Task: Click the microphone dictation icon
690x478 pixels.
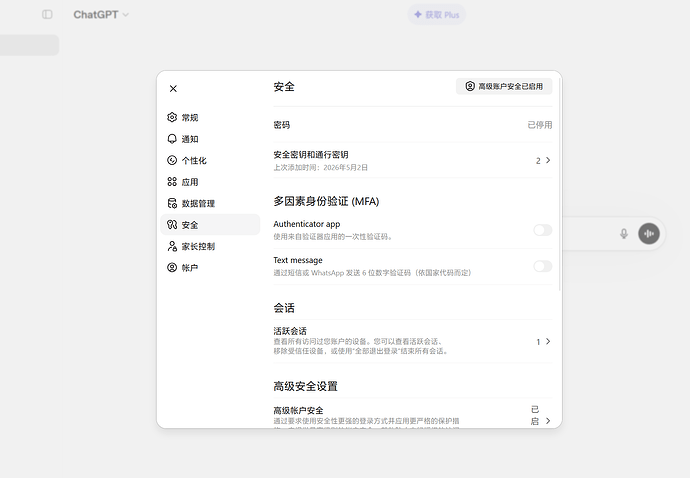Action: click(x=624, y=234)
